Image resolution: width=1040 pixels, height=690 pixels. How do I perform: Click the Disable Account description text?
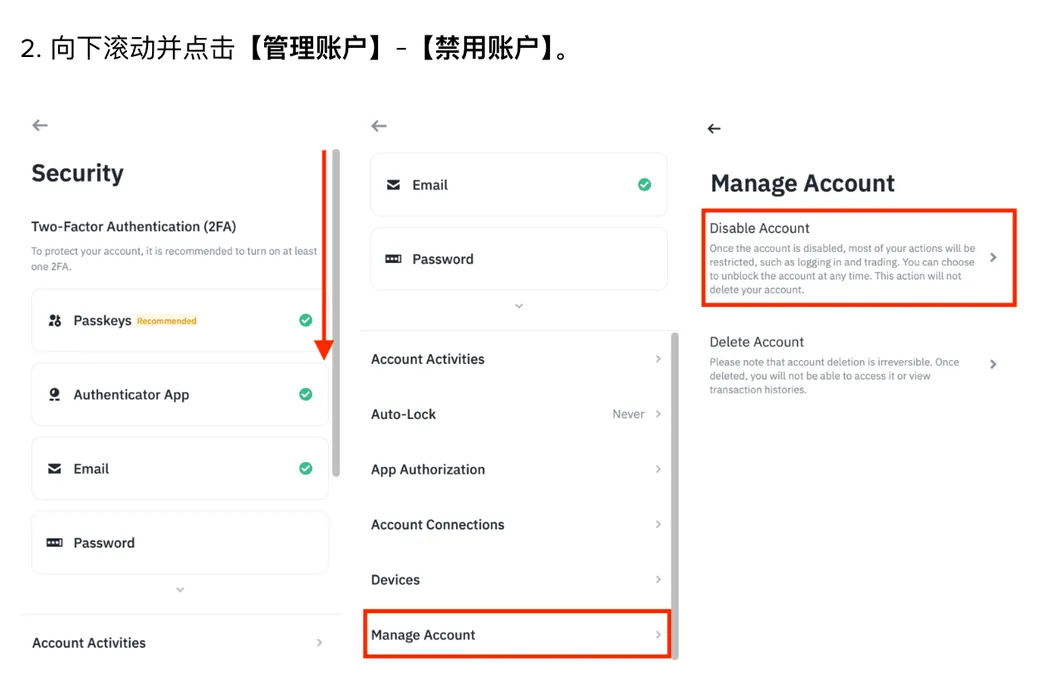pos(842,269)
